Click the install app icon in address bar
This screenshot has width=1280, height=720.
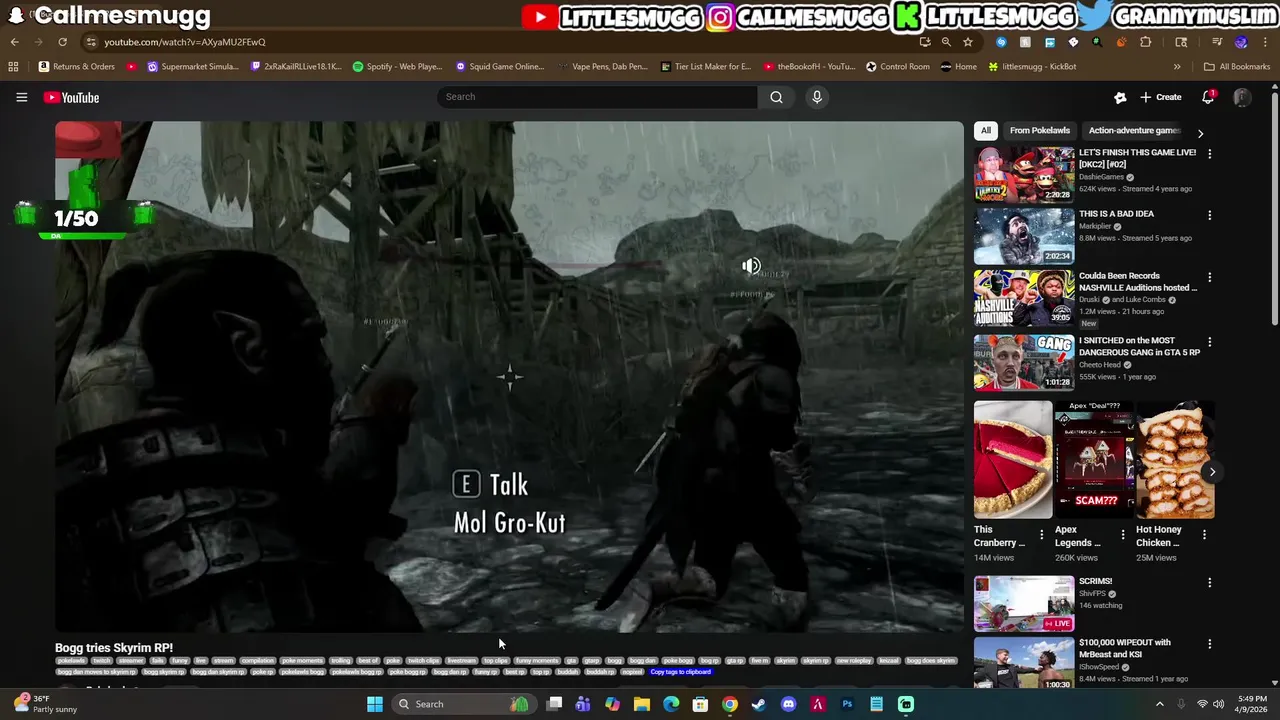925,42
